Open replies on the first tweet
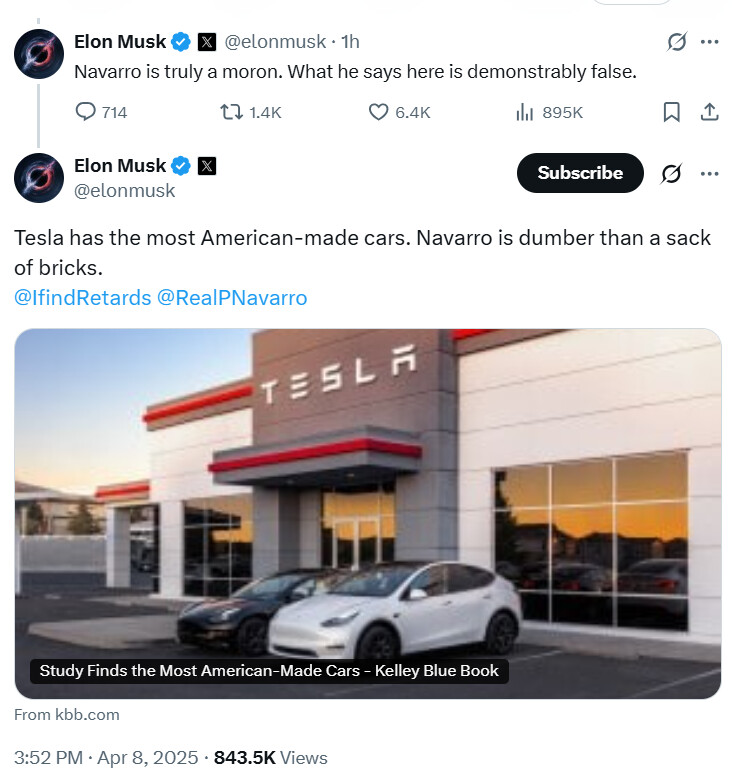The width and height of the screenshot is (737, 781). [101, 112]
